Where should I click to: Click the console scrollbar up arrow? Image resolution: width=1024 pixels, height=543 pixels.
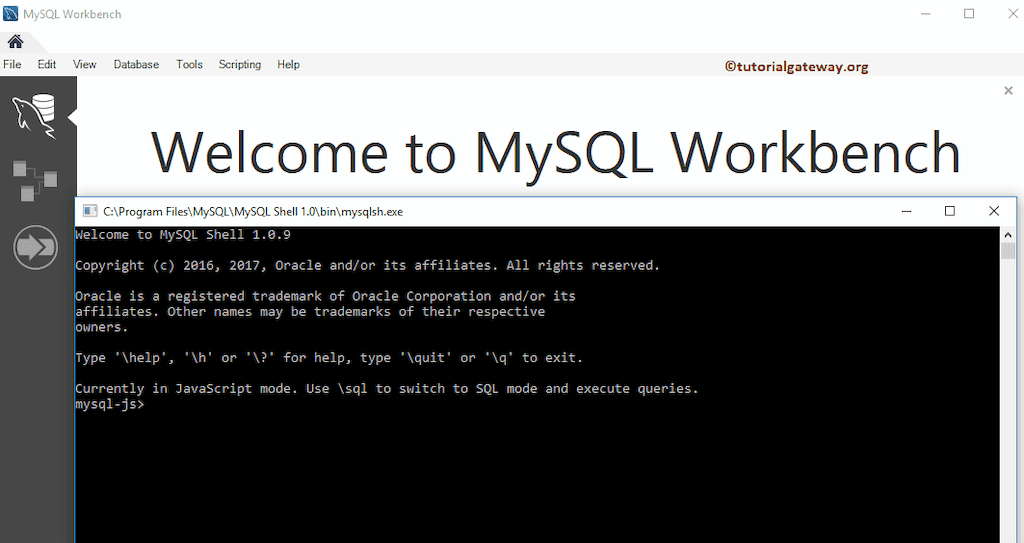click(x=1008, y=235)
